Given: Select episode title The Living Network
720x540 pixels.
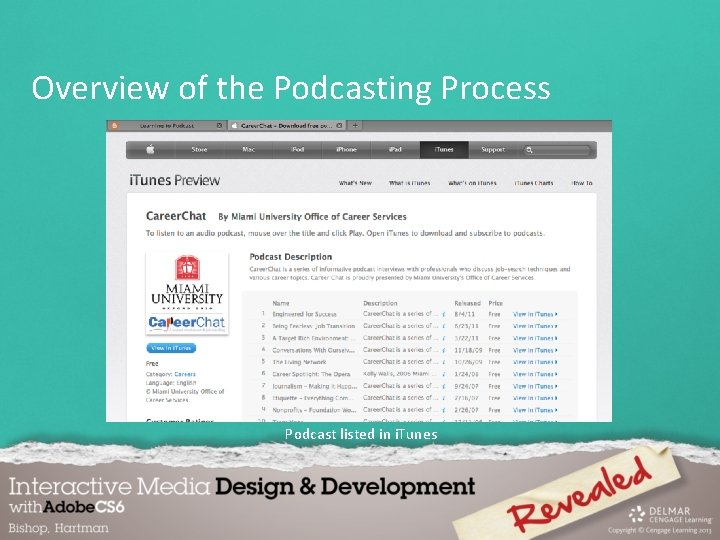Looking at the screenshot, I should [299, 362].
